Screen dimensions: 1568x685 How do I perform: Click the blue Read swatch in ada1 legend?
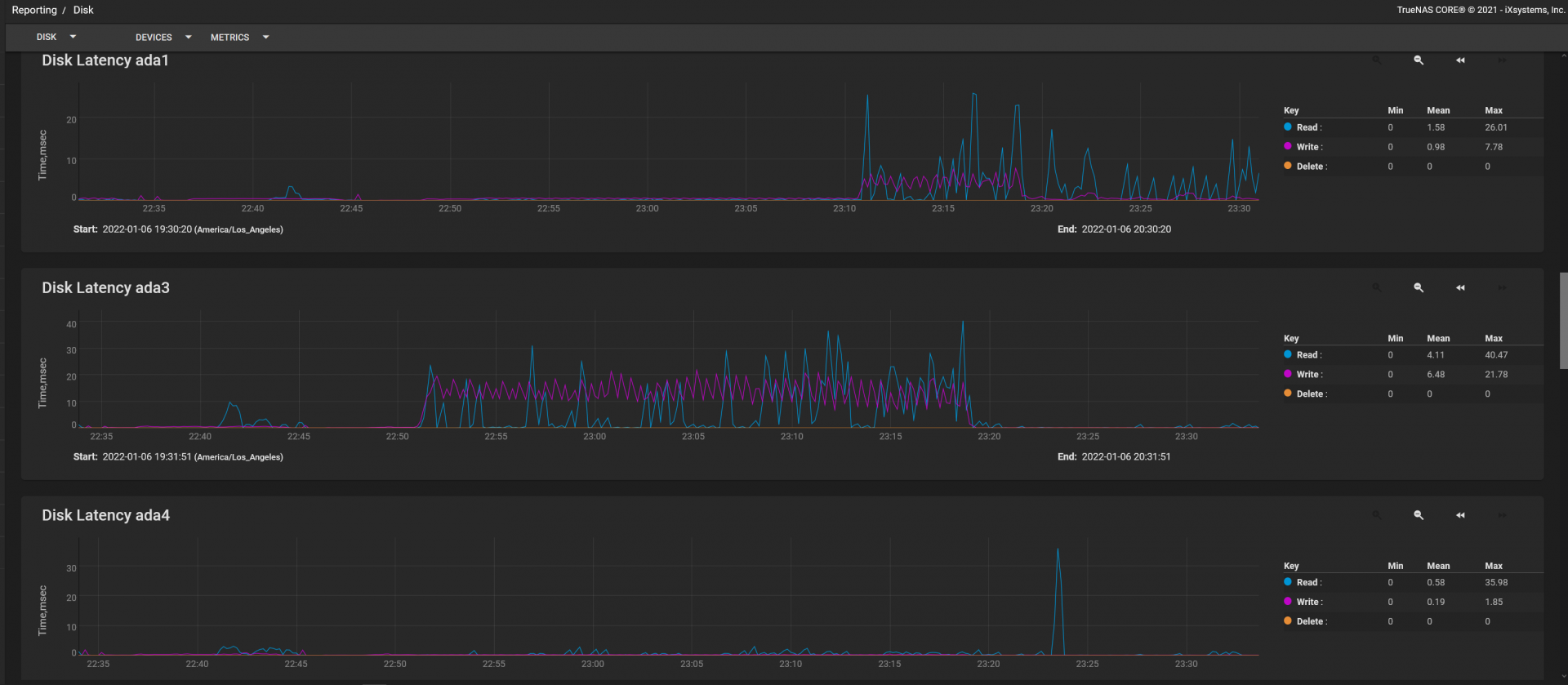pyautogui.click(x=1288, y=127)
